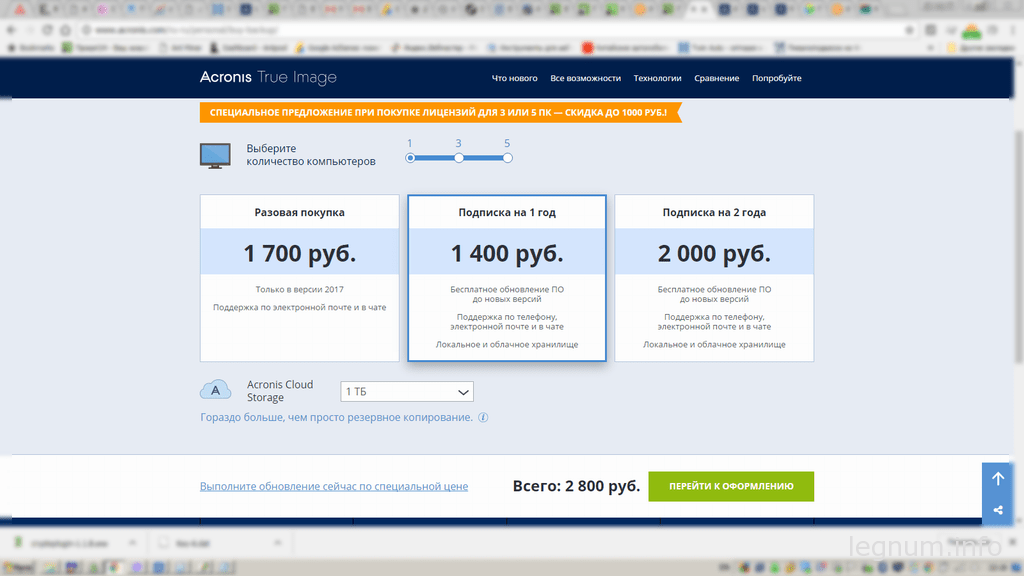Click the Выберите количество компьютеров label
This screenshot has width=1024, height=576.
coord(311,155)
